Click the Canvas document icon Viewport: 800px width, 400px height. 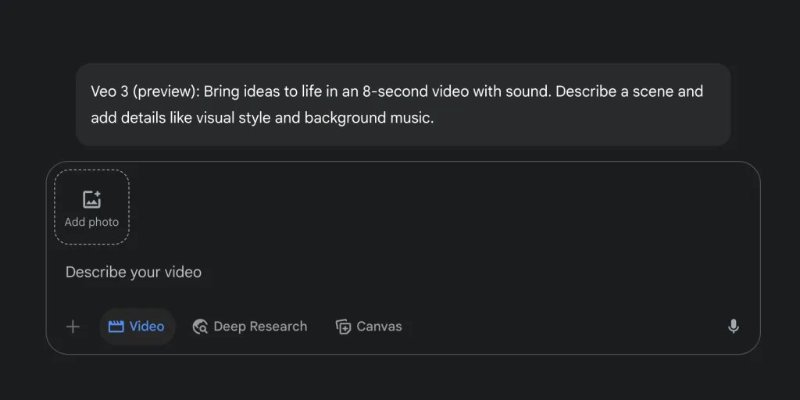[x=343, y=326]
